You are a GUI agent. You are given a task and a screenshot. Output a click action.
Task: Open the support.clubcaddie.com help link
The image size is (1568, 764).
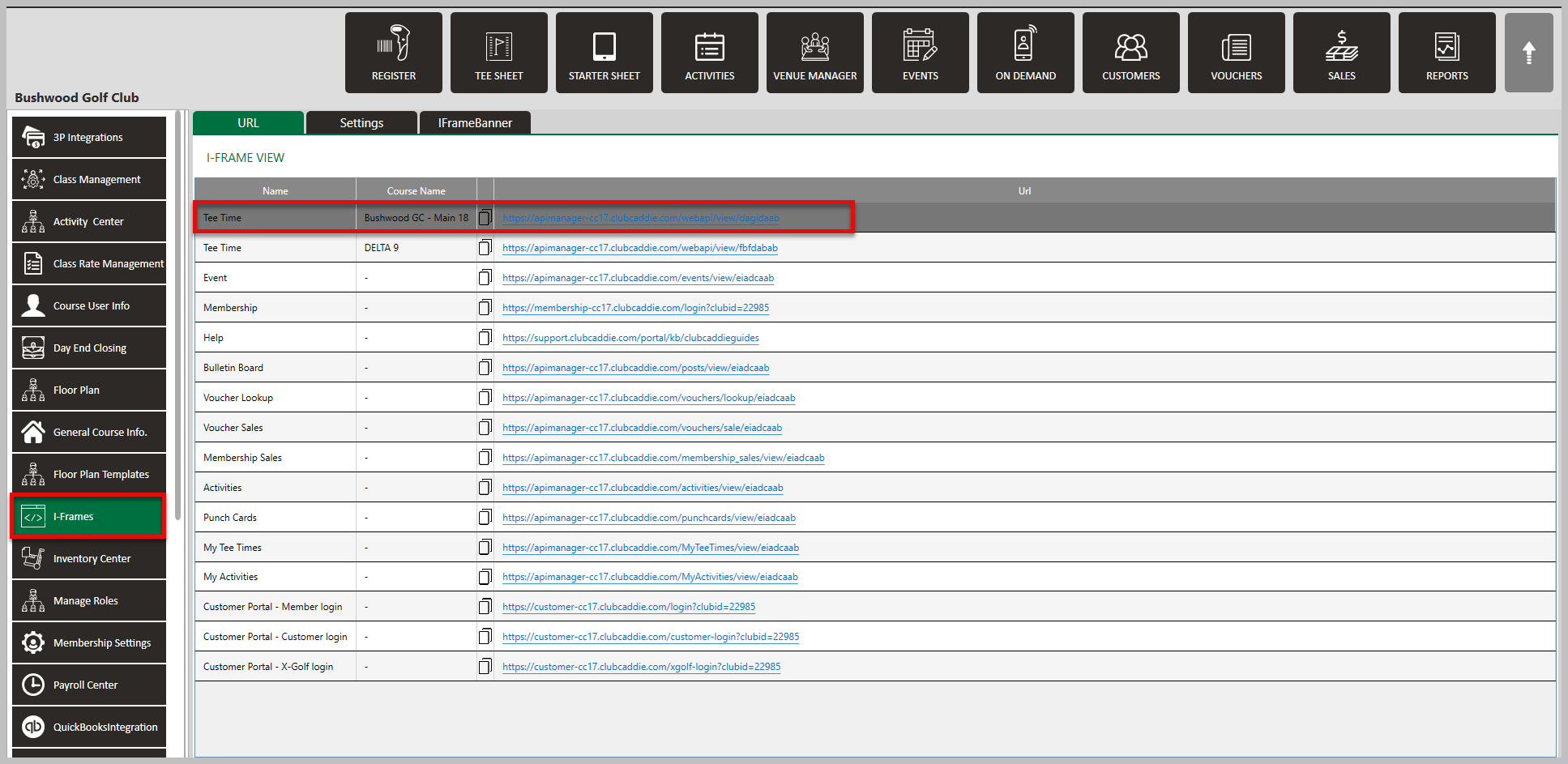pyautogui.click(x=630, y=338)
